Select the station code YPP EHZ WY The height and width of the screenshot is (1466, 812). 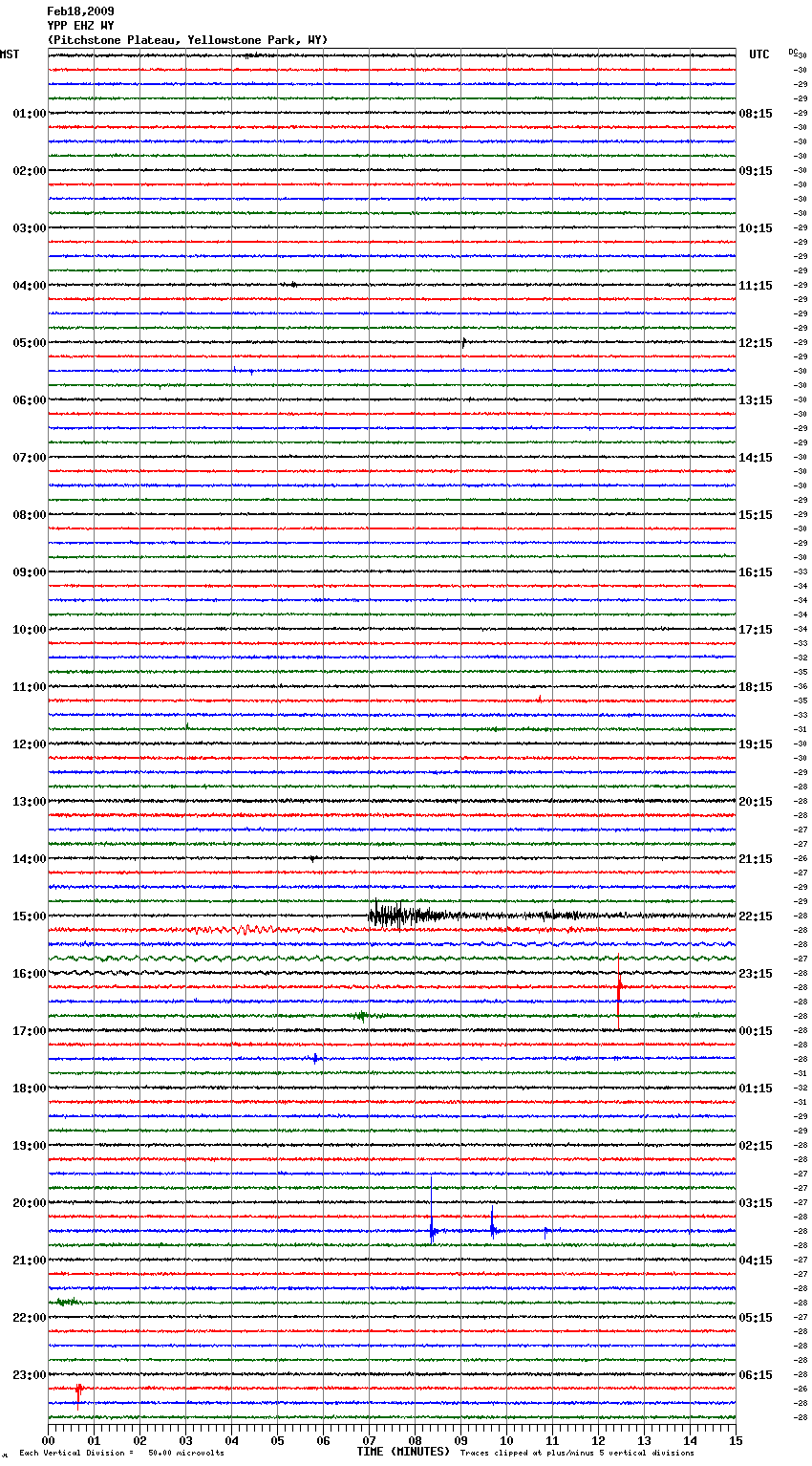80,26
